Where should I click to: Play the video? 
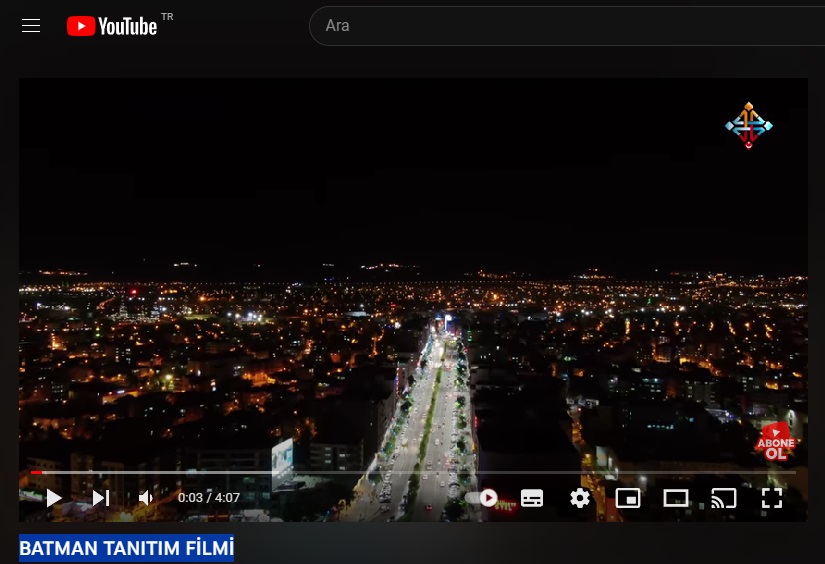tap(53, 498)
